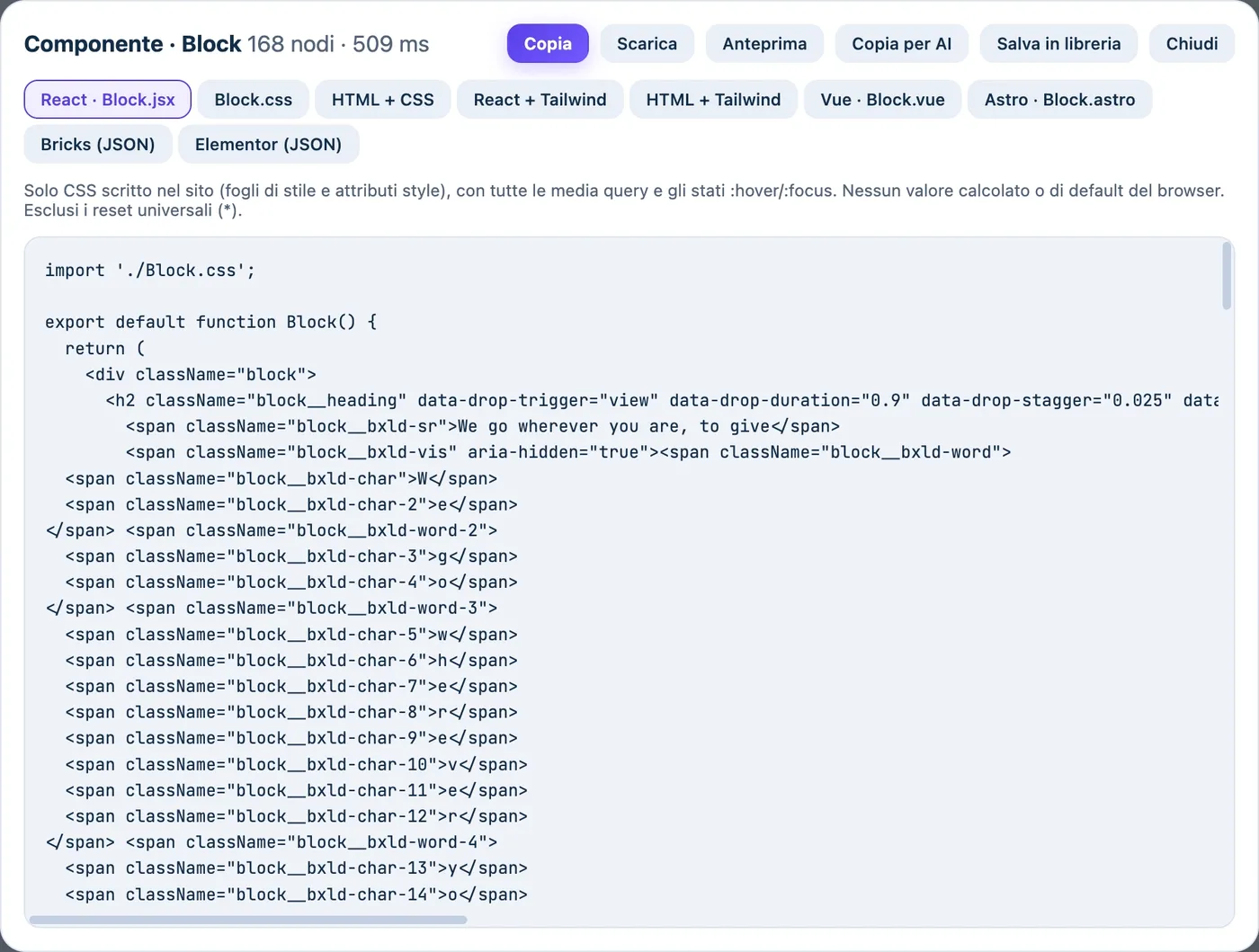The width and height of the screenshot is (1259, 952).
Task: Click the Copia button
Action: pyautogui.click(x=548, y=43)
